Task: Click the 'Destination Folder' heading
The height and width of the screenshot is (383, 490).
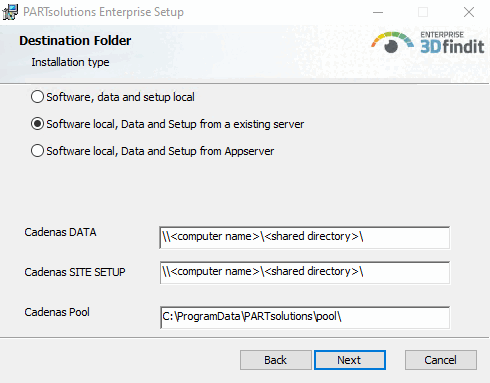Action: click(75, 41)
